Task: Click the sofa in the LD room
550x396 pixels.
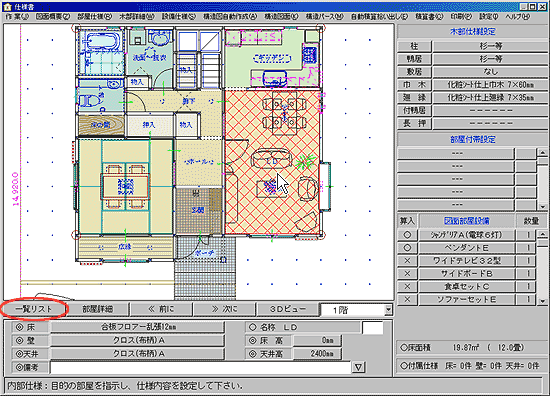Action: click(272, 160)
